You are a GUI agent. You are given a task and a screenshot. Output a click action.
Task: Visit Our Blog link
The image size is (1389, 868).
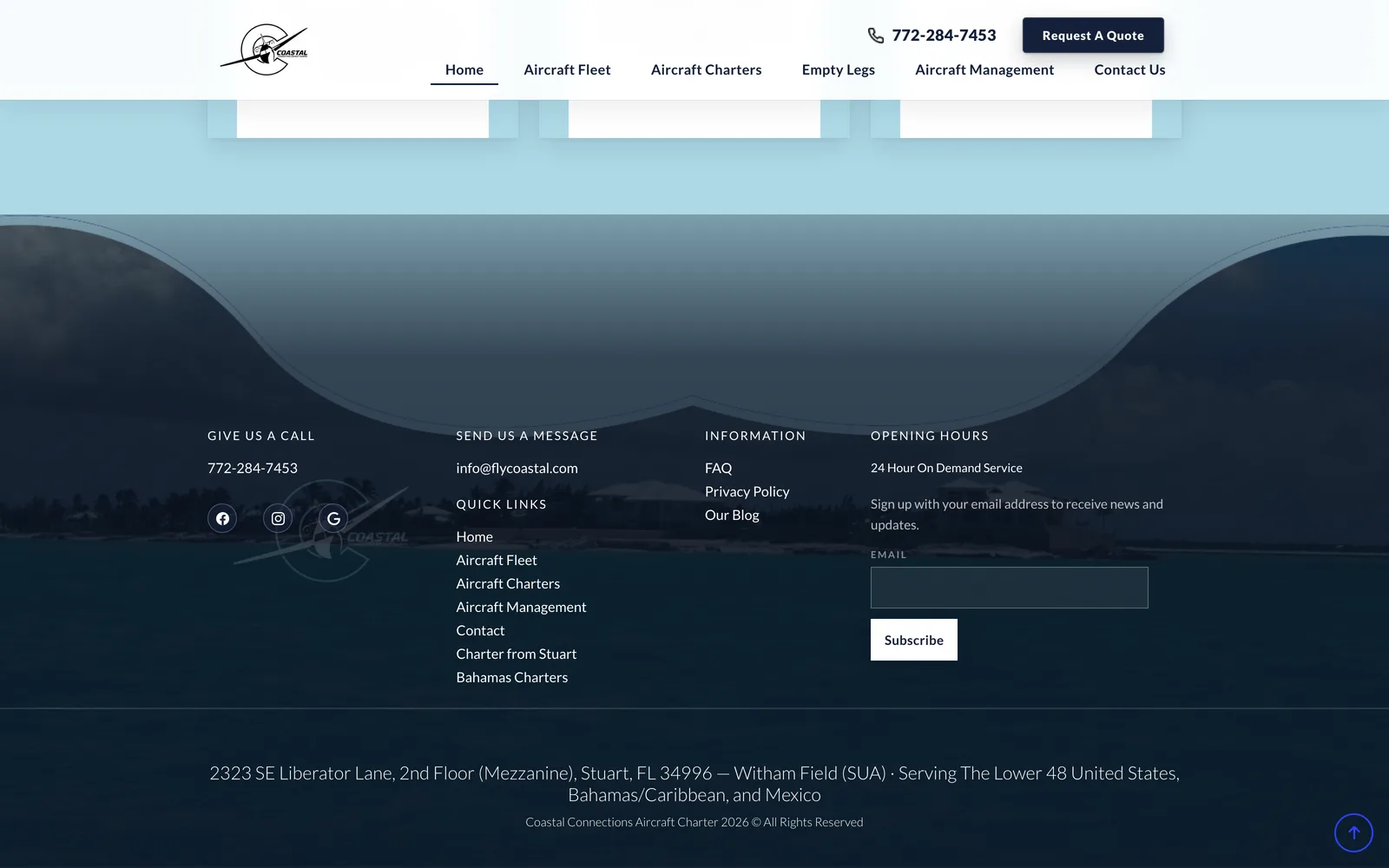pyautogui.click(x=732, y=515)
